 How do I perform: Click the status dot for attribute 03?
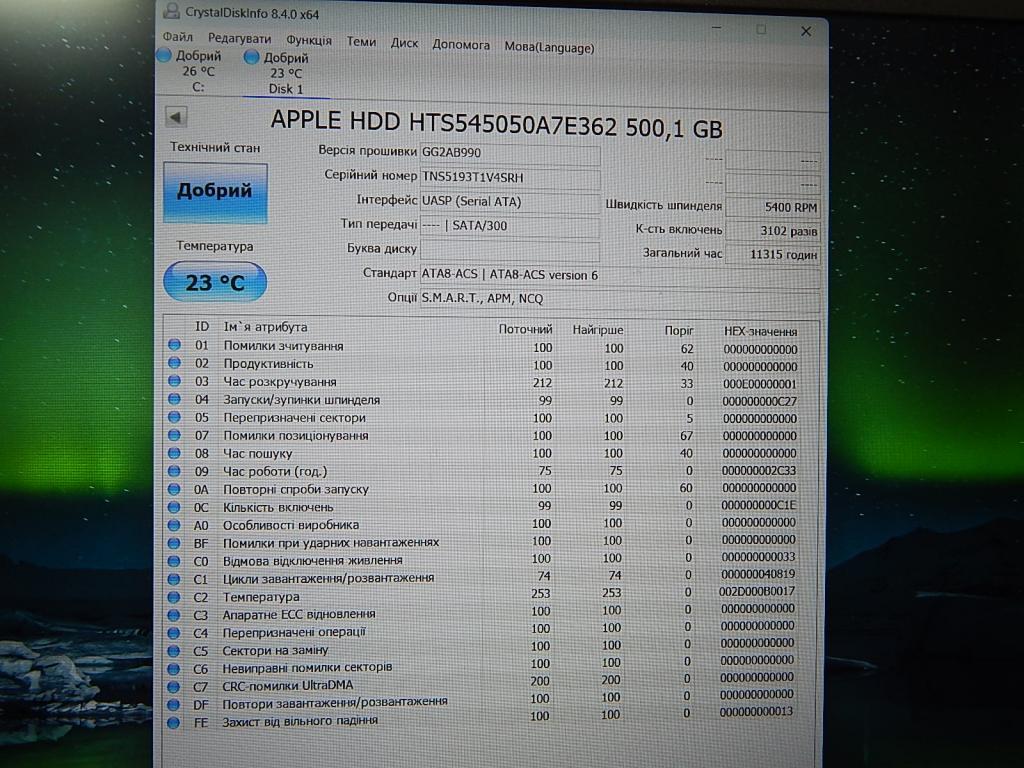click(174, 381)
